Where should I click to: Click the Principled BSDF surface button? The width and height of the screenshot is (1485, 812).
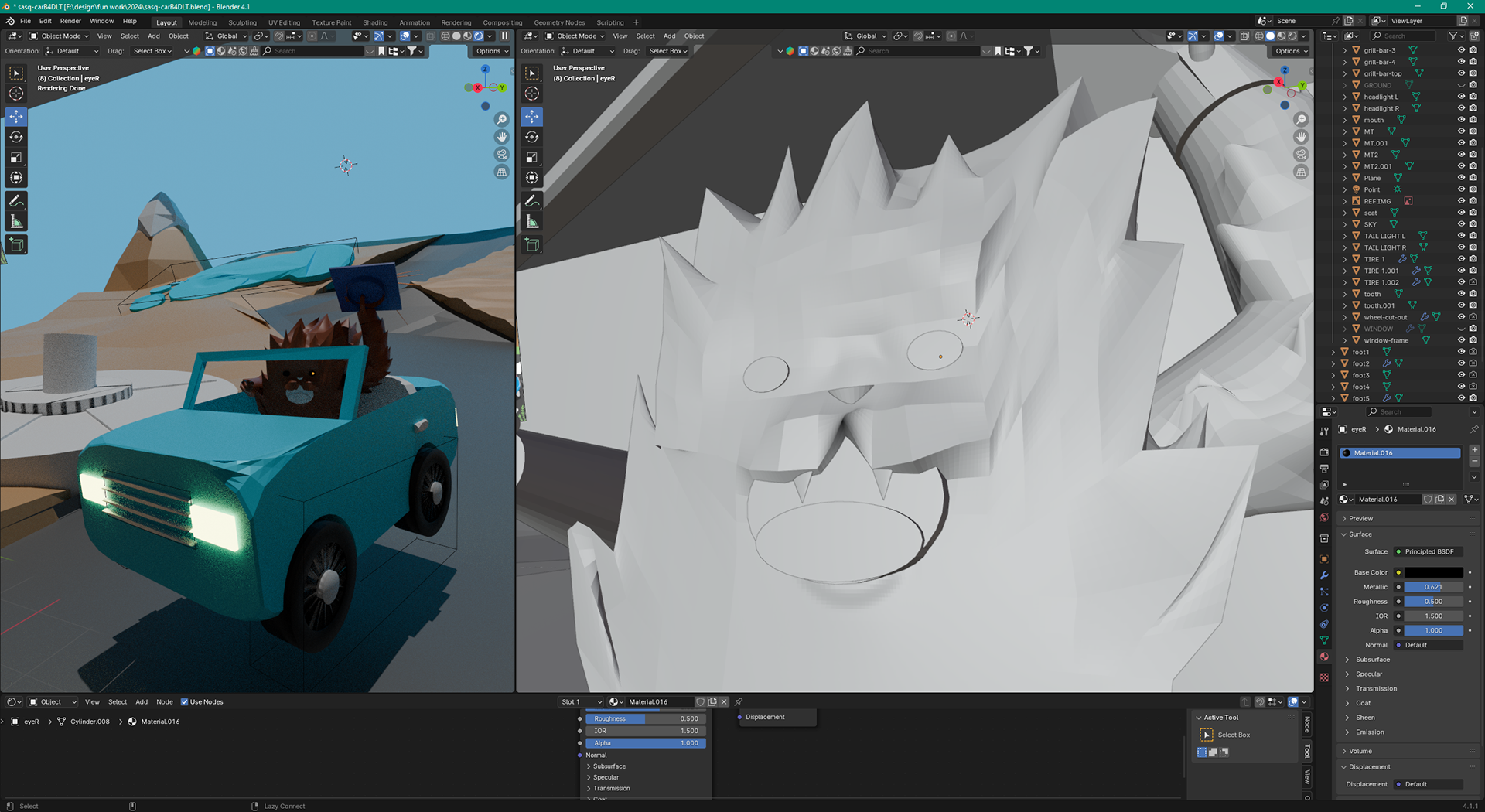coord(1429,552)
